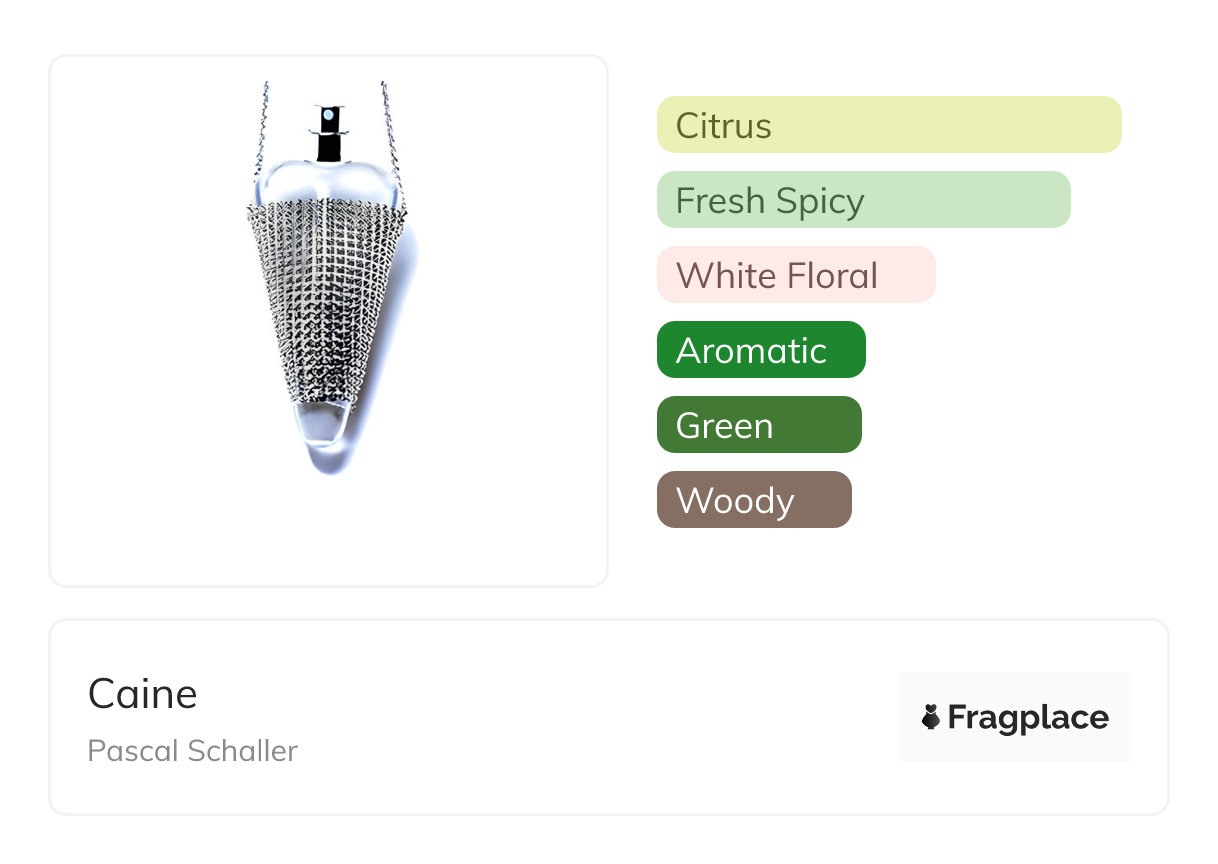This screenshot has width=1218, height=864.
Task: Choose the White Floral accord bar
Action: [795, 275]
